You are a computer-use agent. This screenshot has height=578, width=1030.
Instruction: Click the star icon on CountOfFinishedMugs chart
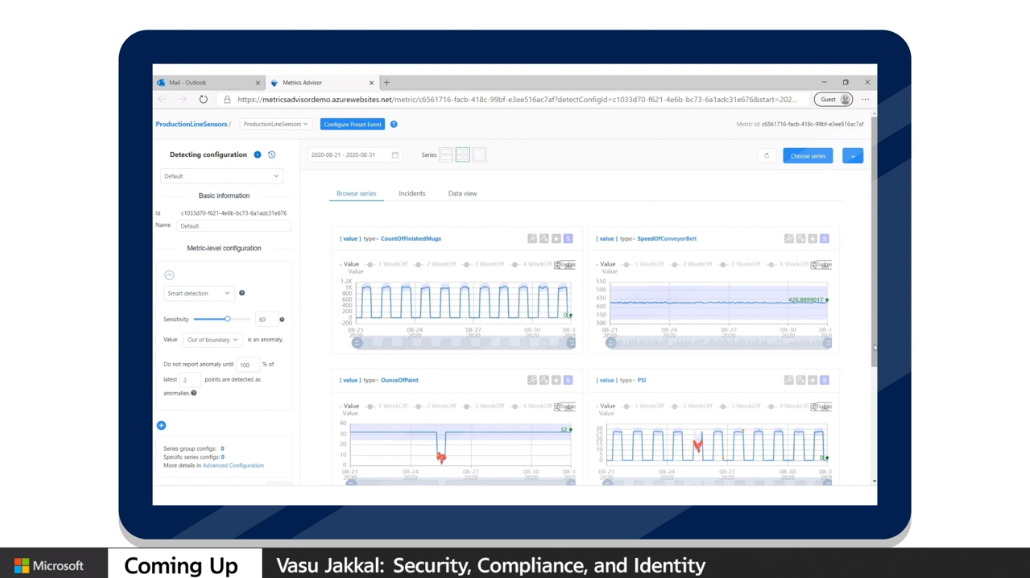point(556,239)
